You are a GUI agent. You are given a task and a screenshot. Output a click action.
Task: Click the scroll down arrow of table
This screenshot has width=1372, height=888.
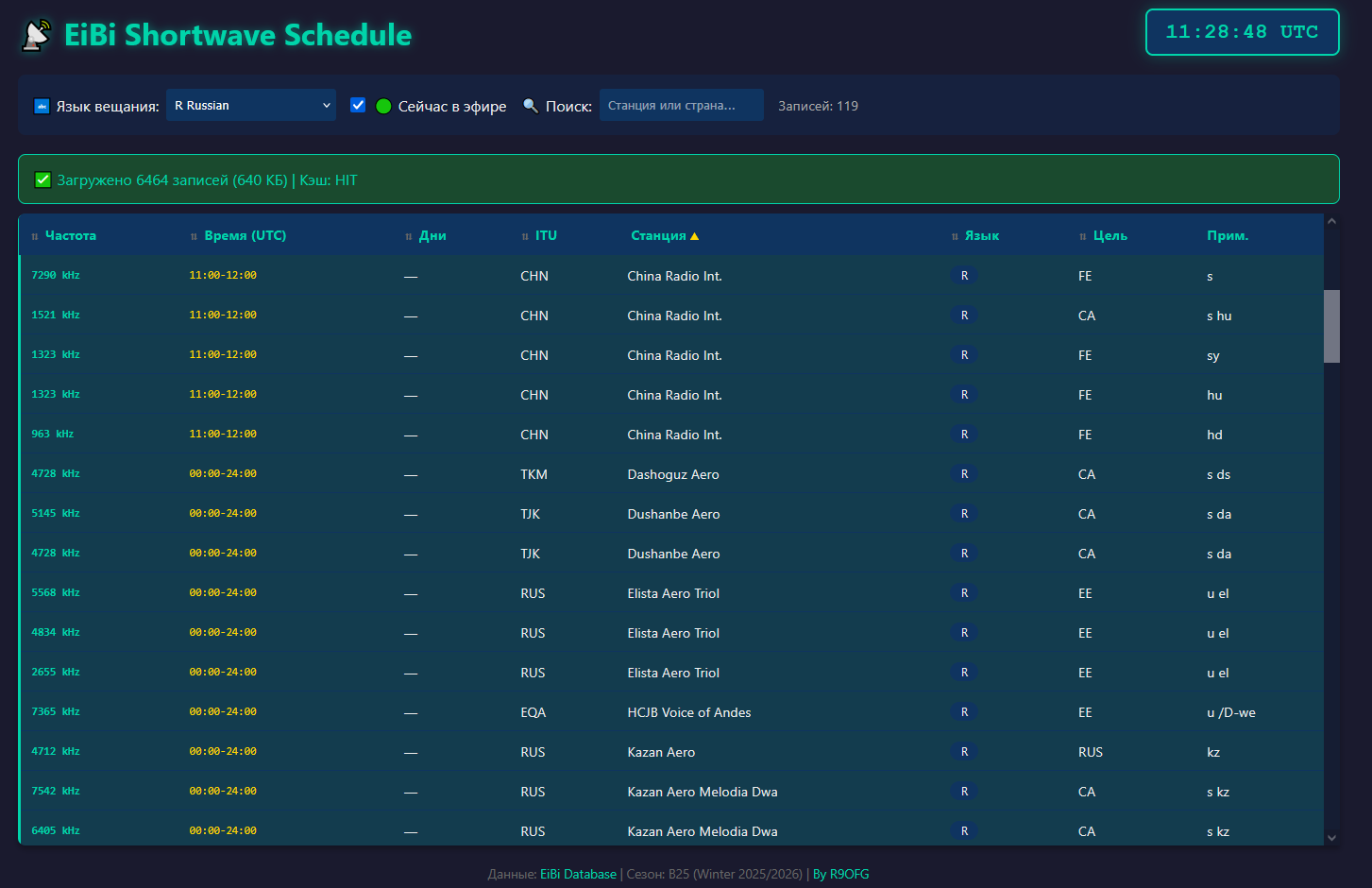point(1331,837)
